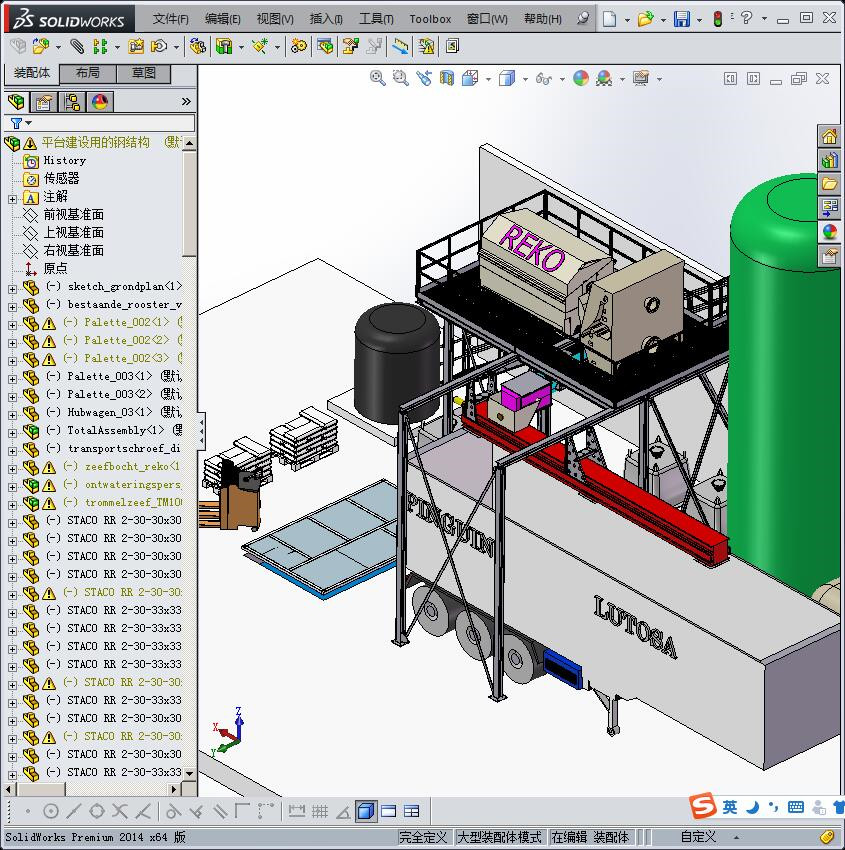
Task: Select the Linear Component Pattern icon
Action: [100, 47]
